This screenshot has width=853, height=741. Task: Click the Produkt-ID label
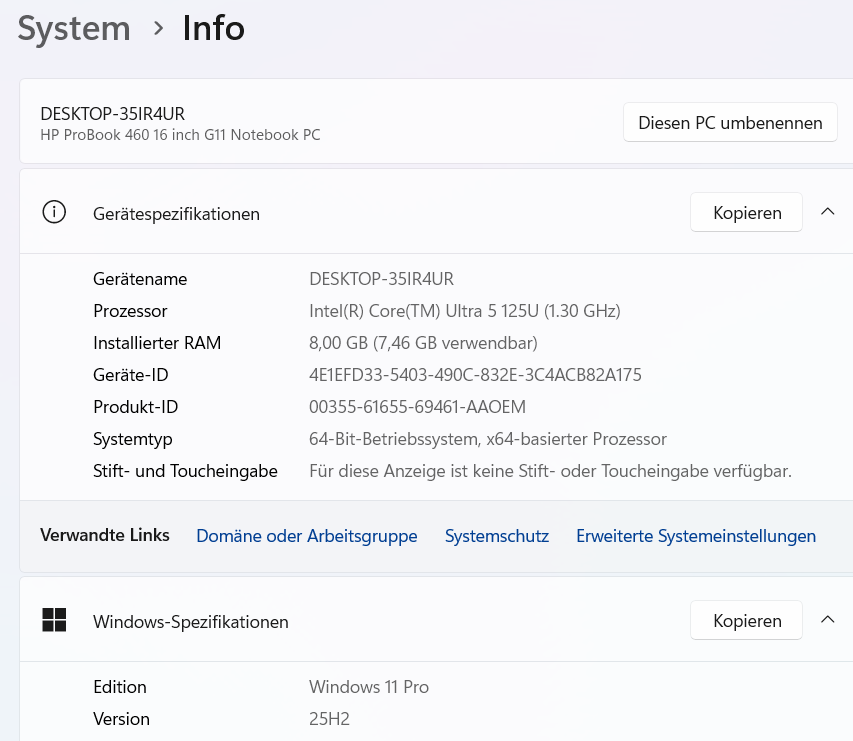(x=135, y=407)
